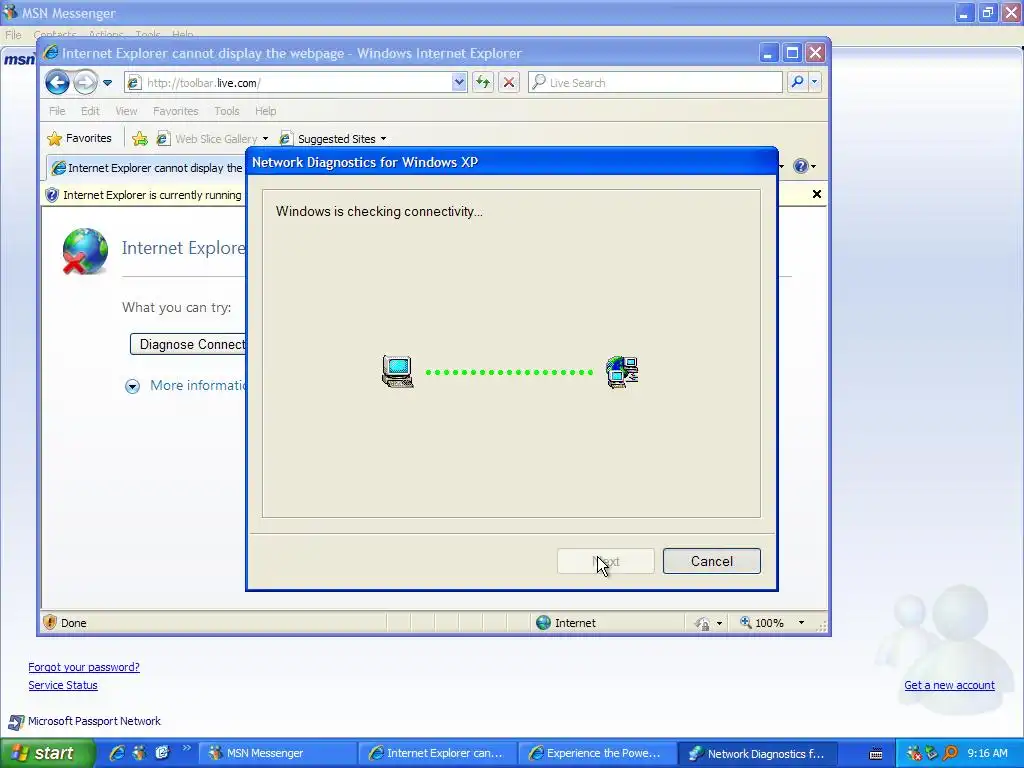Expand the address bar history dropdown
The width and height of the screenshot is (1024, 768).
pyautogui.click(x=459, y=82)
